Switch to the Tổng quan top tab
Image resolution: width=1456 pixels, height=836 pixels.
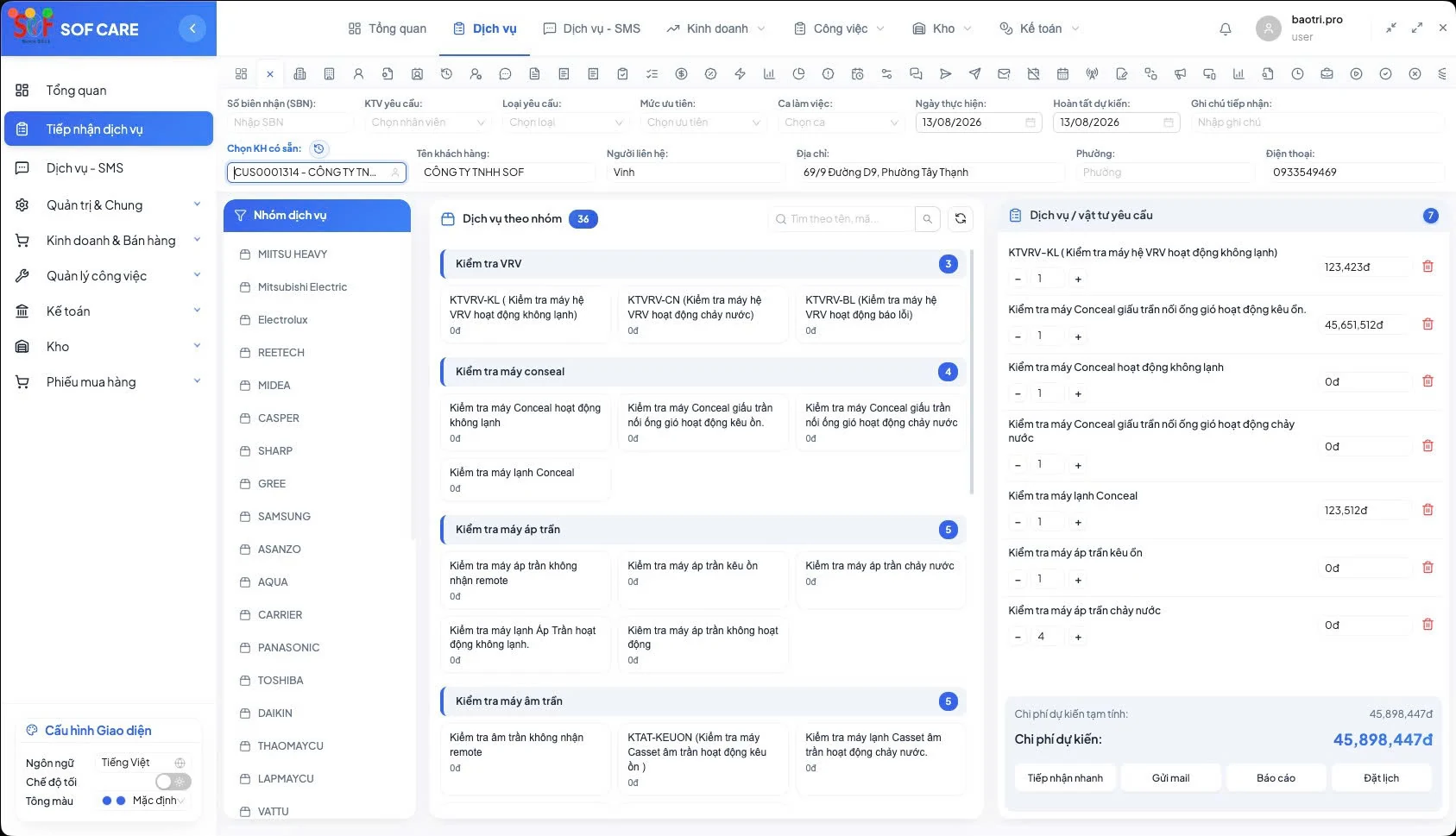387,28
